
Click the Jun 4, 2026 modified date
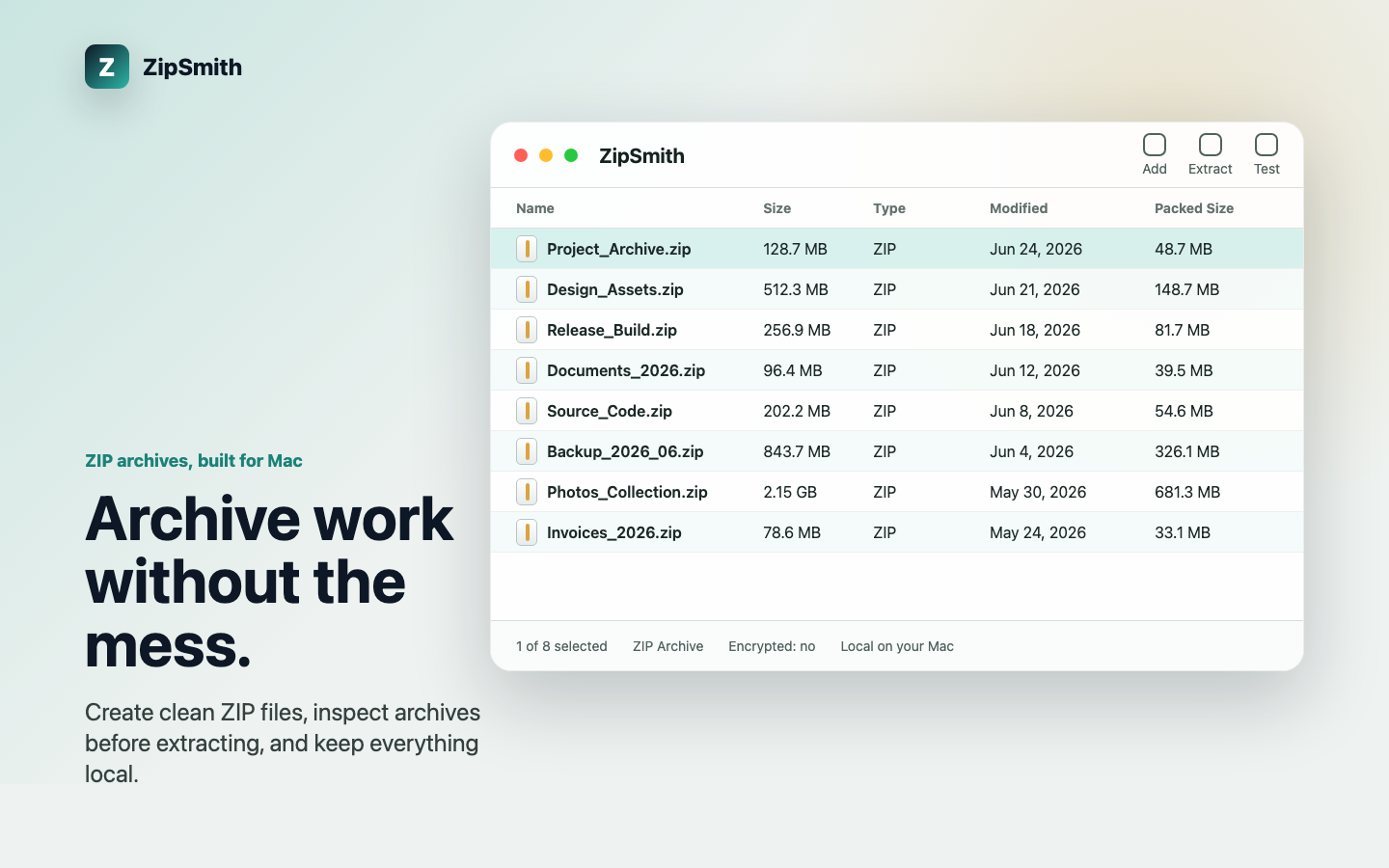1031,451
